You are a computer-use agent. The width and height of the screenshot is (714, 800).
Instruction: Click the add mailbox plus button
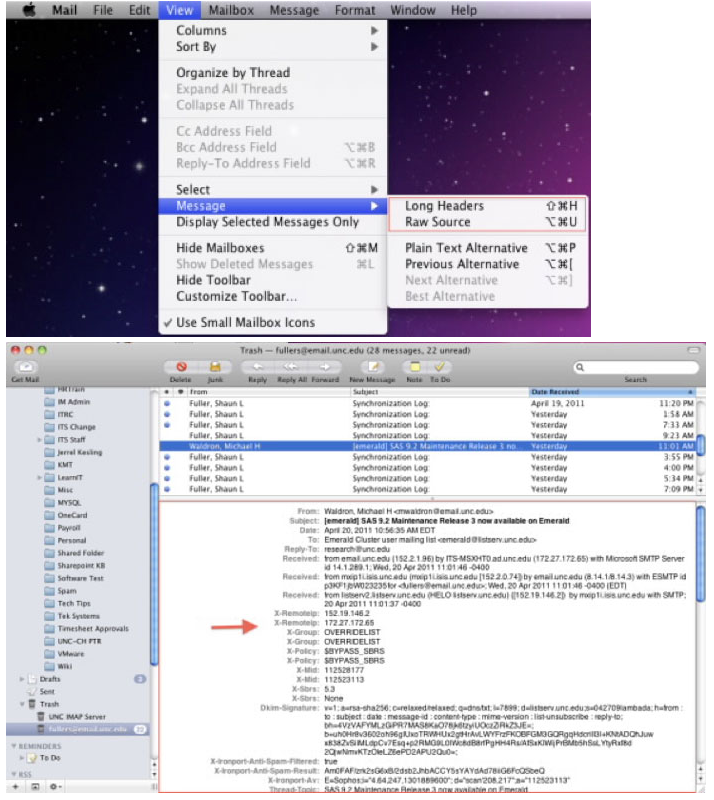15,788
